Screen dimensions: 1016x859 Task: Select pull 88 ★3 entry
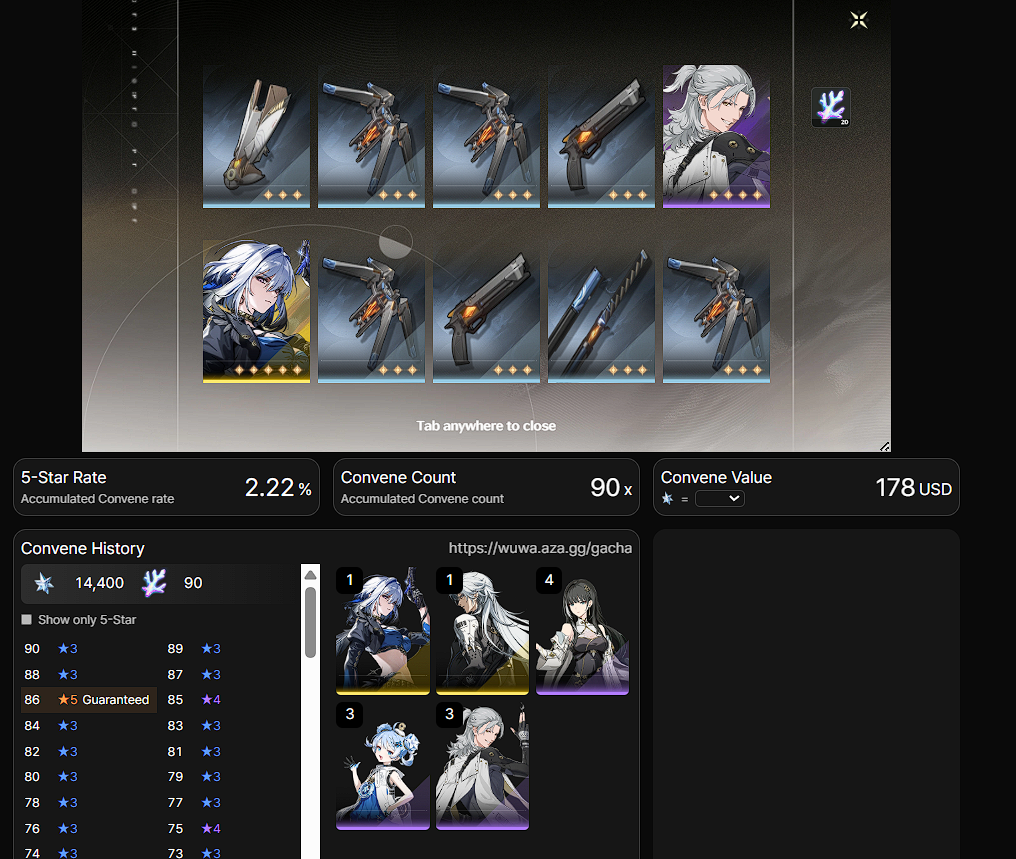(51, 674)
